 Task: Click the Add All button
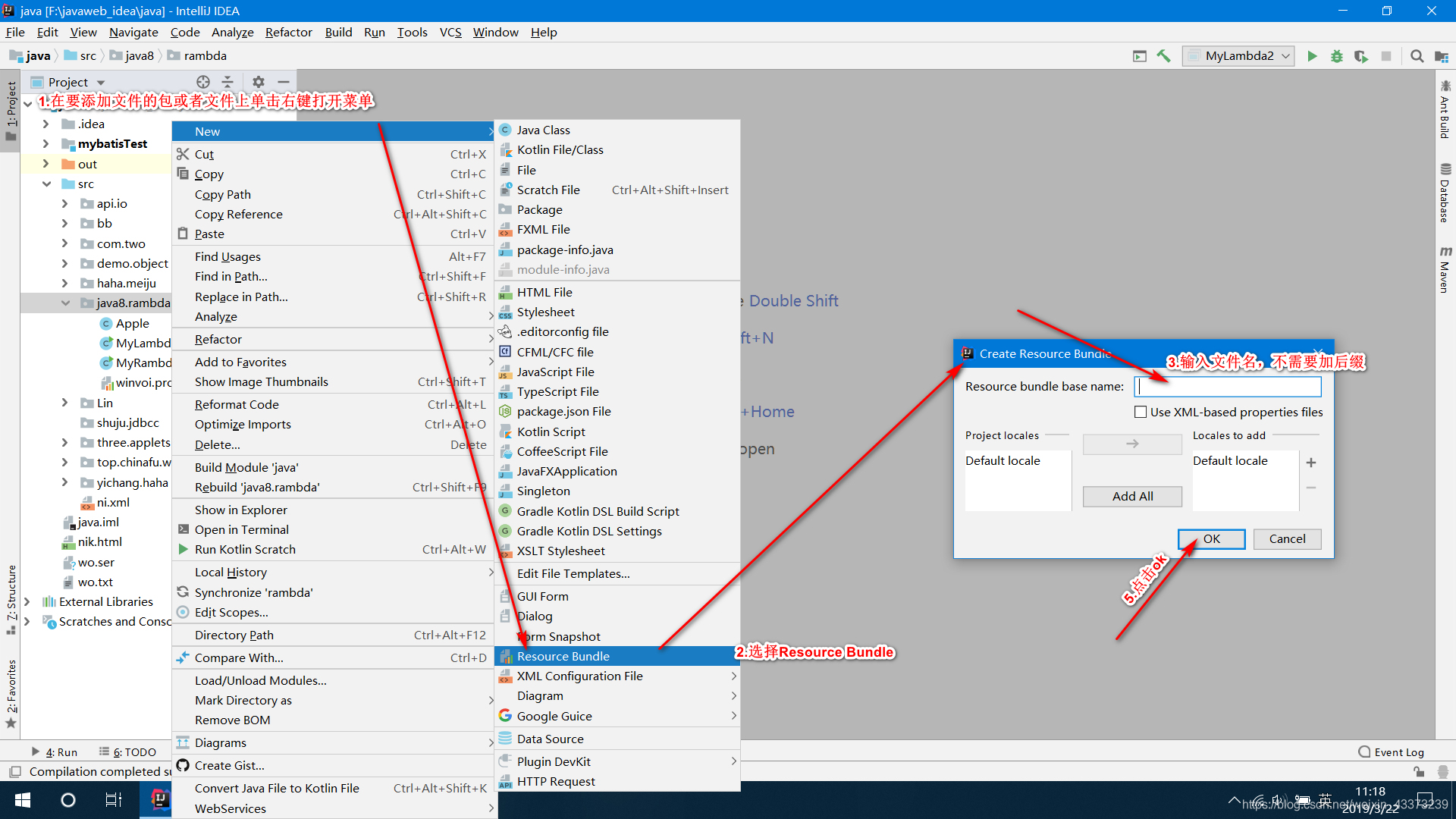(1132, 496)
